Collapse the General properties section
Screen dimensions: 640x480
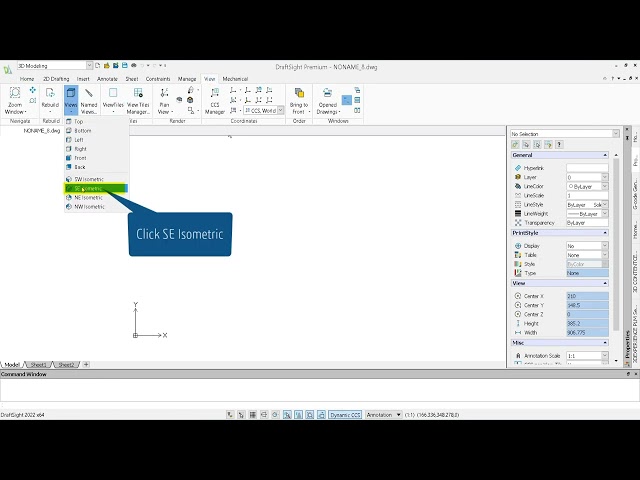pos(605,155)
